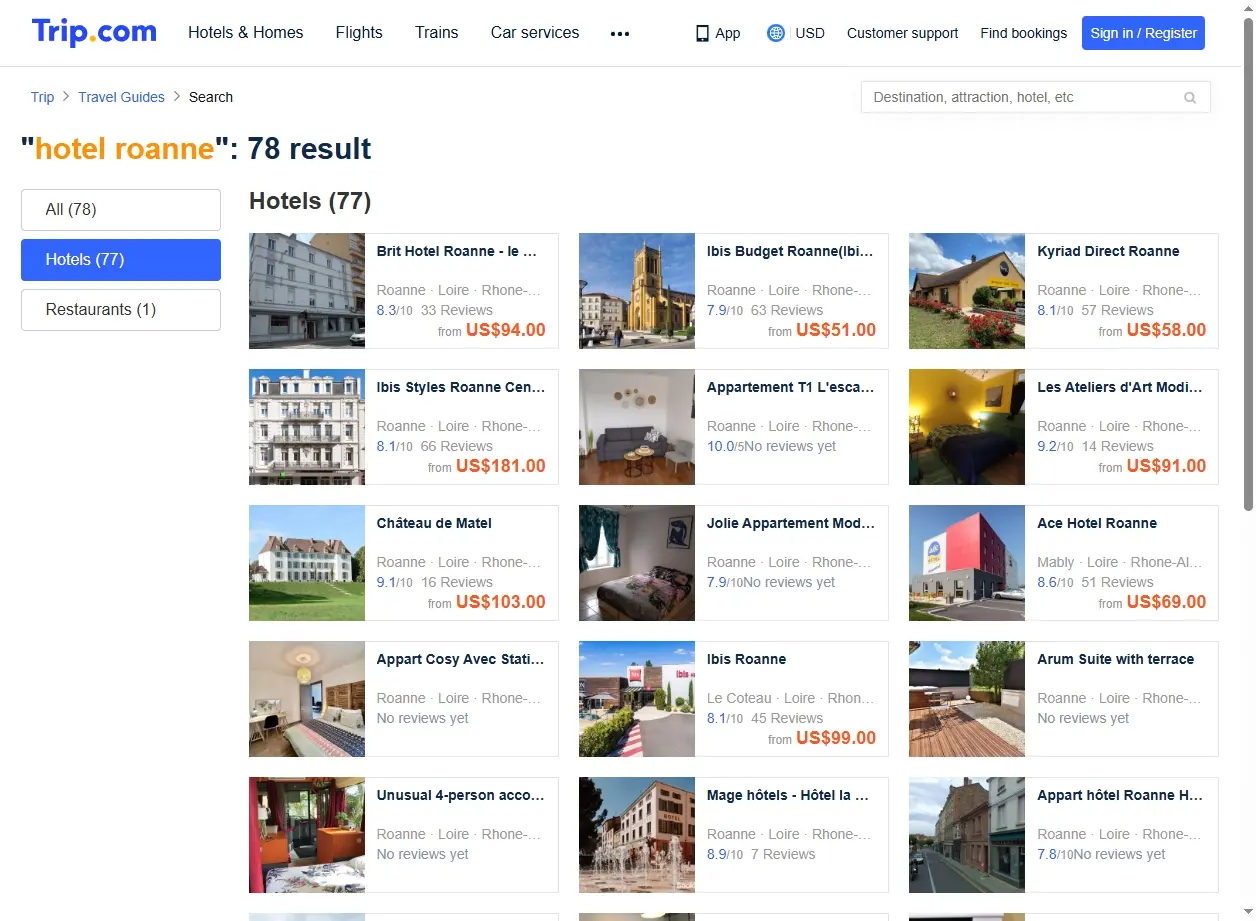
Task: Click Ibis Styles Roanne Cen title
Action: click(461, 388)
